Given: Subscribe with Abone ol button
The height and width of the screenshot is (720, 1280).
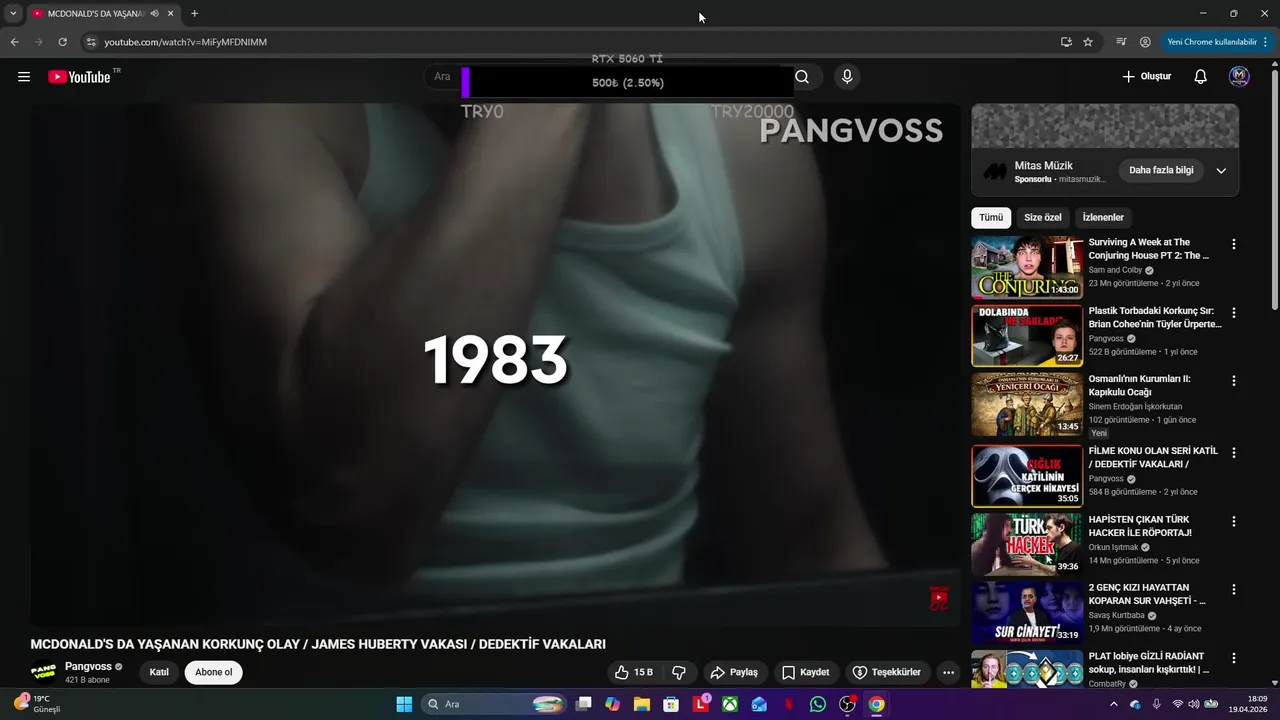Looking at the screenshot, I should click(x=214, y=672).
